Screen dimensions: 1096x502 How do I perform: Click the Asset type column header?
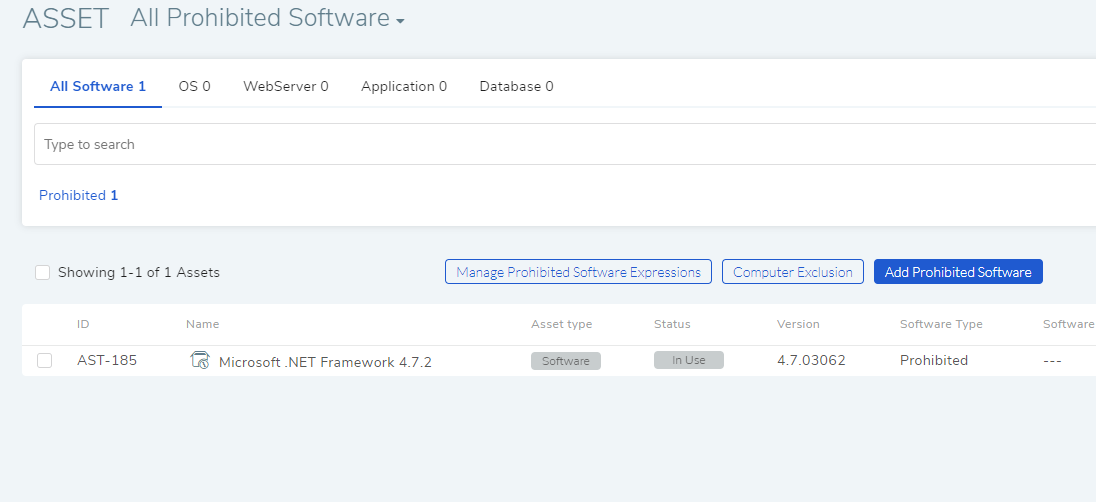[561, 324]
